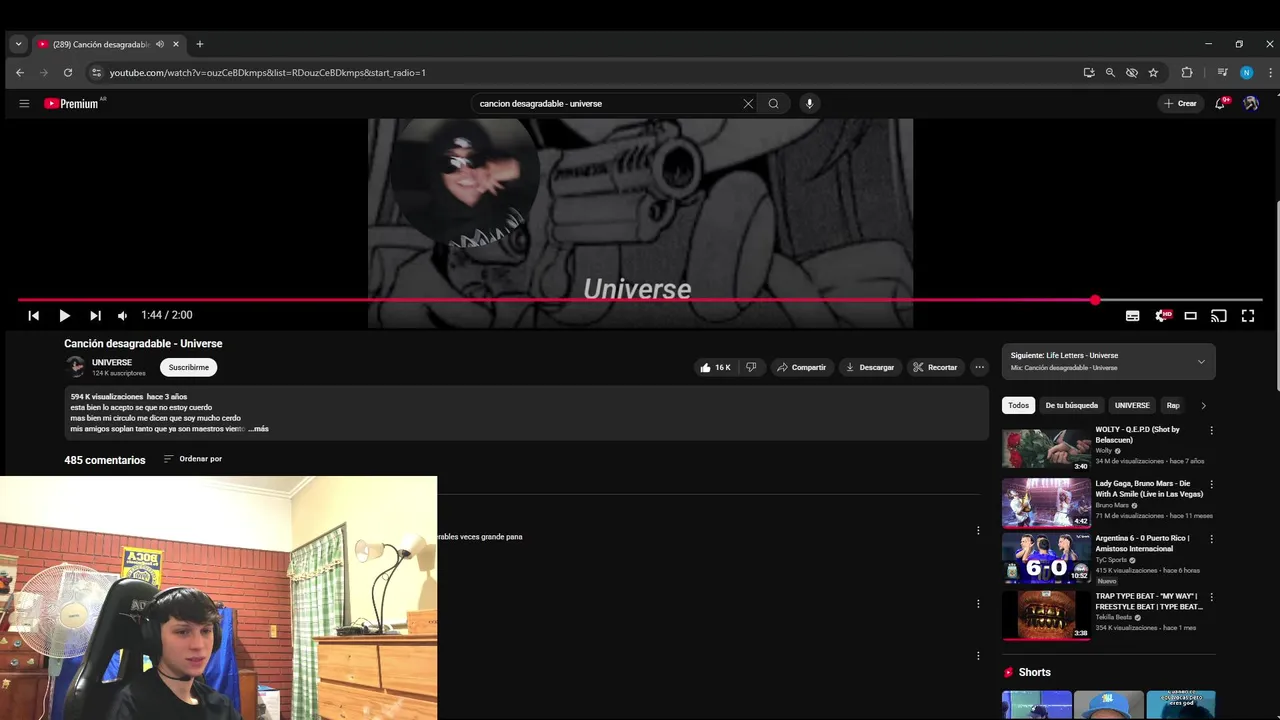1280x720 pixels.
Task: Open options for Argentina 6 - 0 video
Action: (1211, 539)
